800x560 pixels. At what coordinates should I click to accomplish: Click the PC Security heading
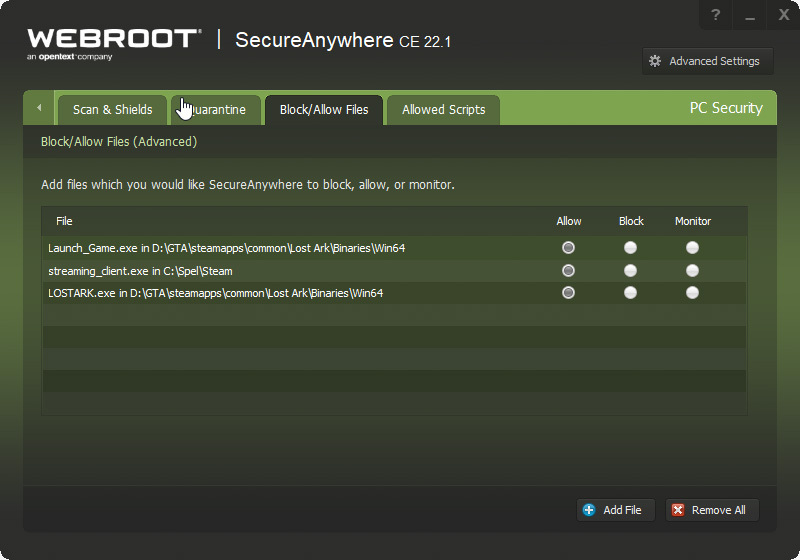click(x=726, y=108)
